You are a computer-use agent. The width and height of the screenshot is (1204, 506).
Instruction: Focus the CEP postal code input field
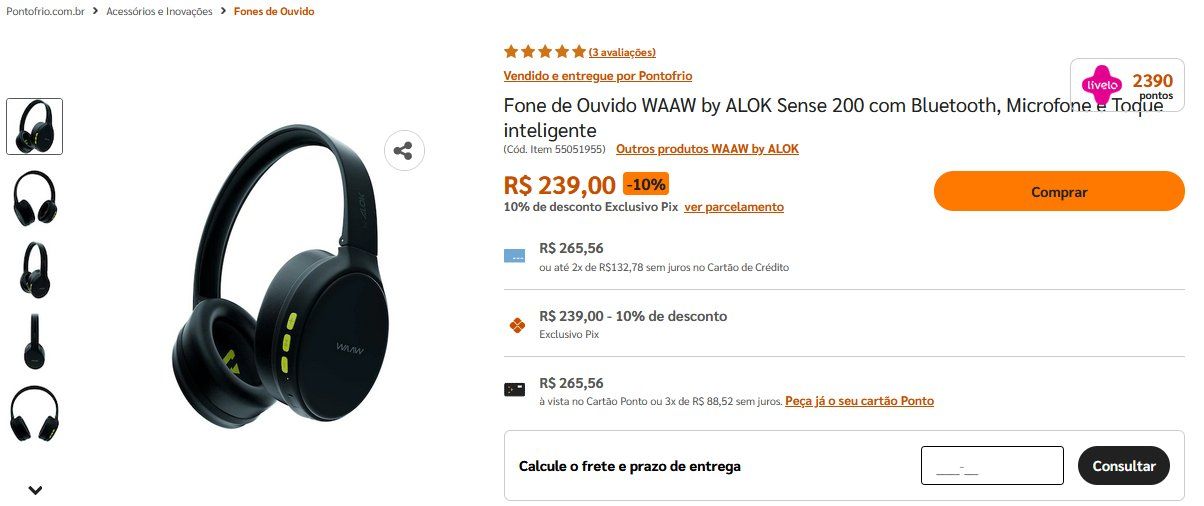pyautogui.click(x=992, y=466)
